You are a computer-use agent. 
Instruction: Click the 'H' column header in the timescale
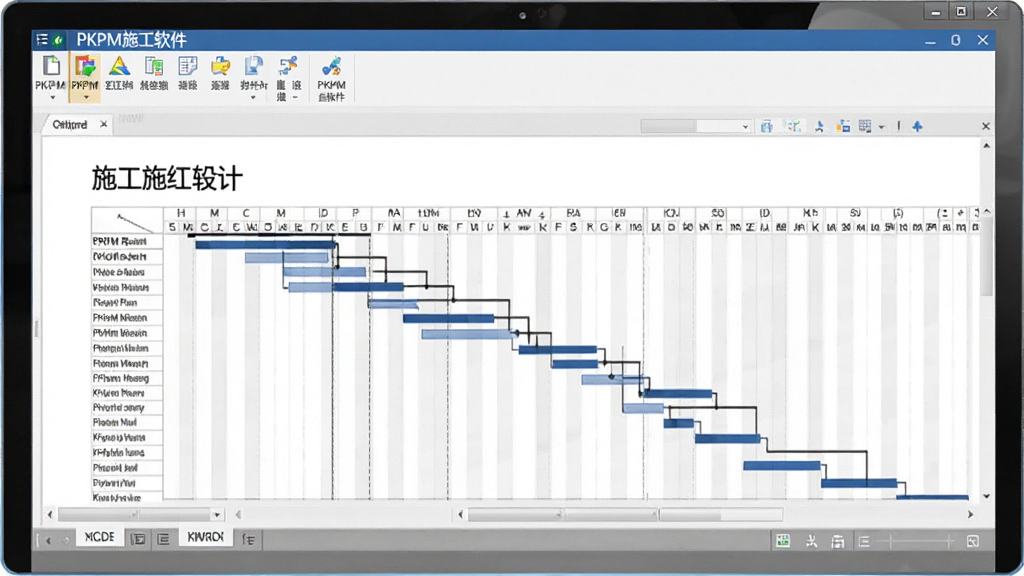(181, 213)
